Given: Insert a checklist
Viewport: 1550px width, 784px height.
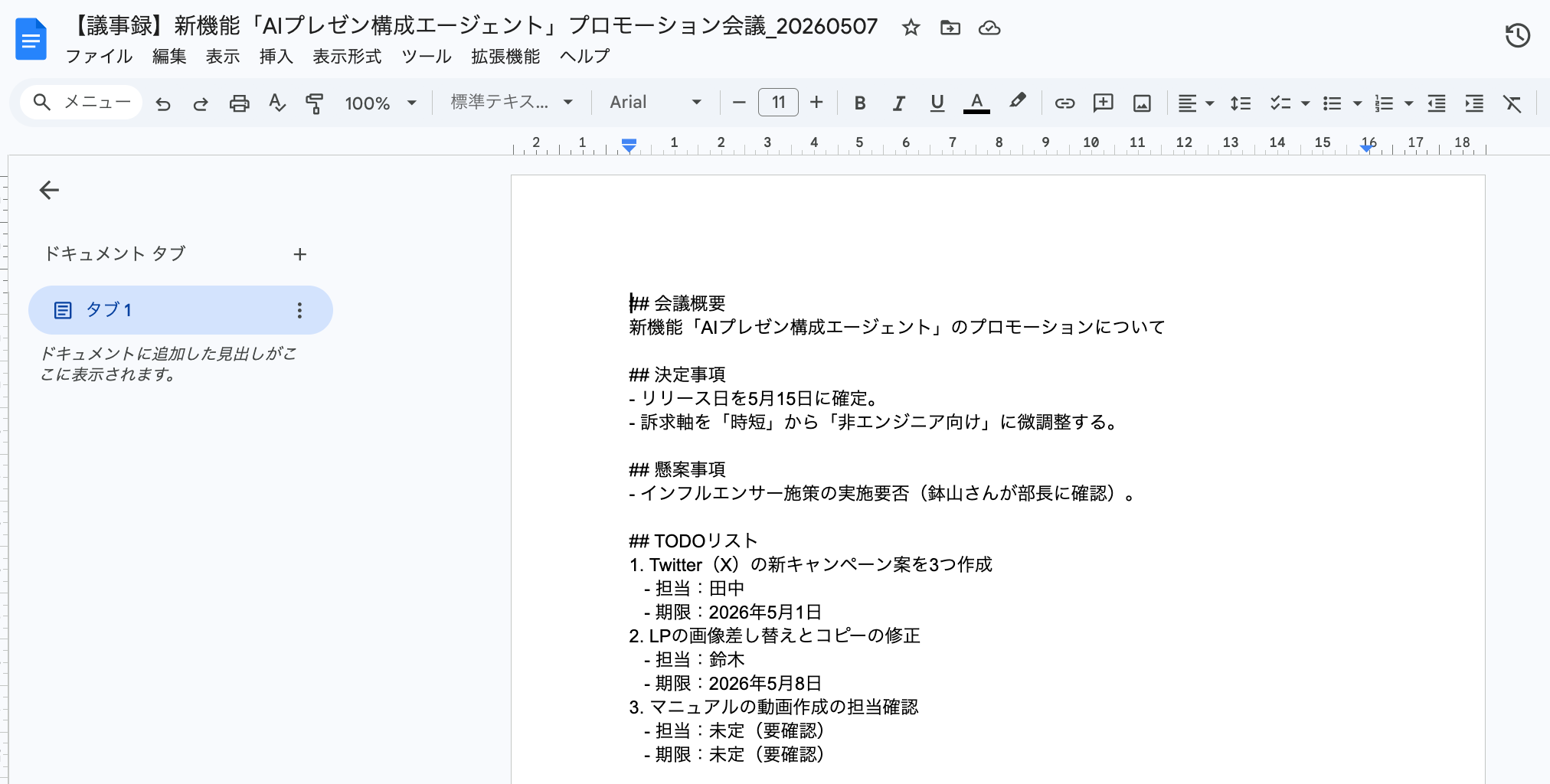Looking at the screenshot, I should point(1280,103).
